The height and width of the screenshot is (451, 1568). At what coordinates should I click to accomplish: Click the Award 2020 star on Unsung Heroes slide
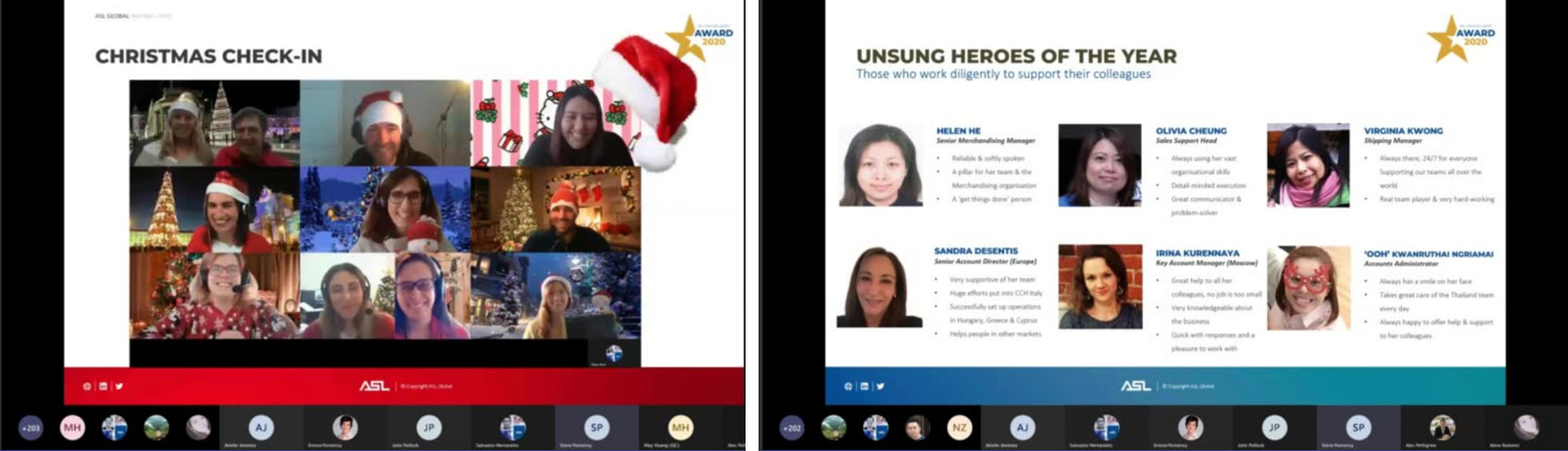coord(1449,40)
